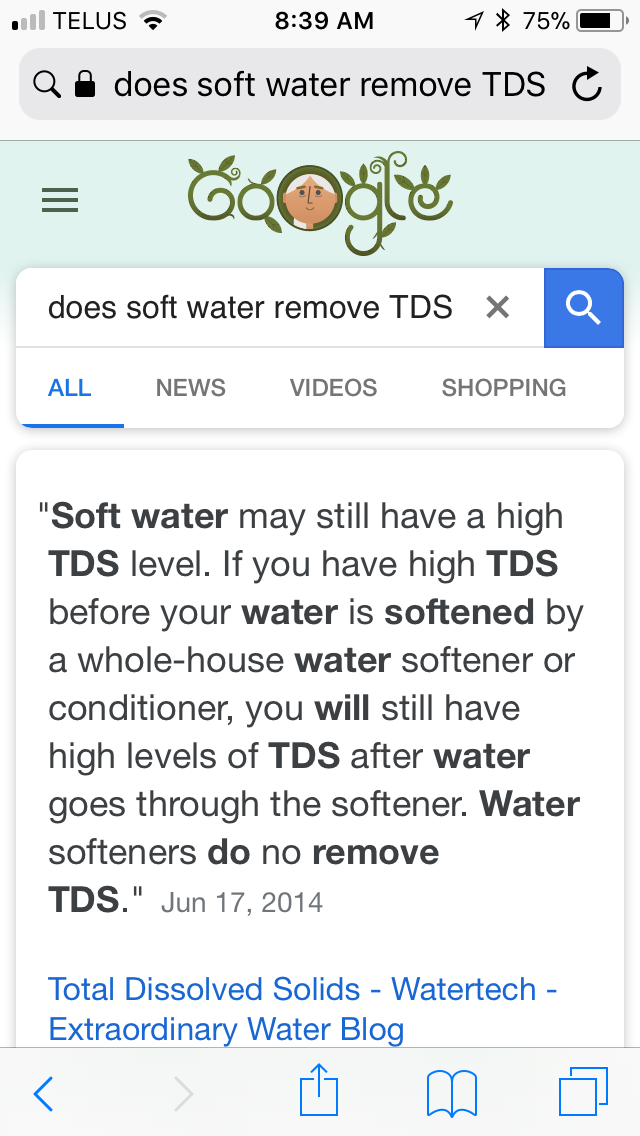Tap the Google doodle logo

(x=320, y=200)
